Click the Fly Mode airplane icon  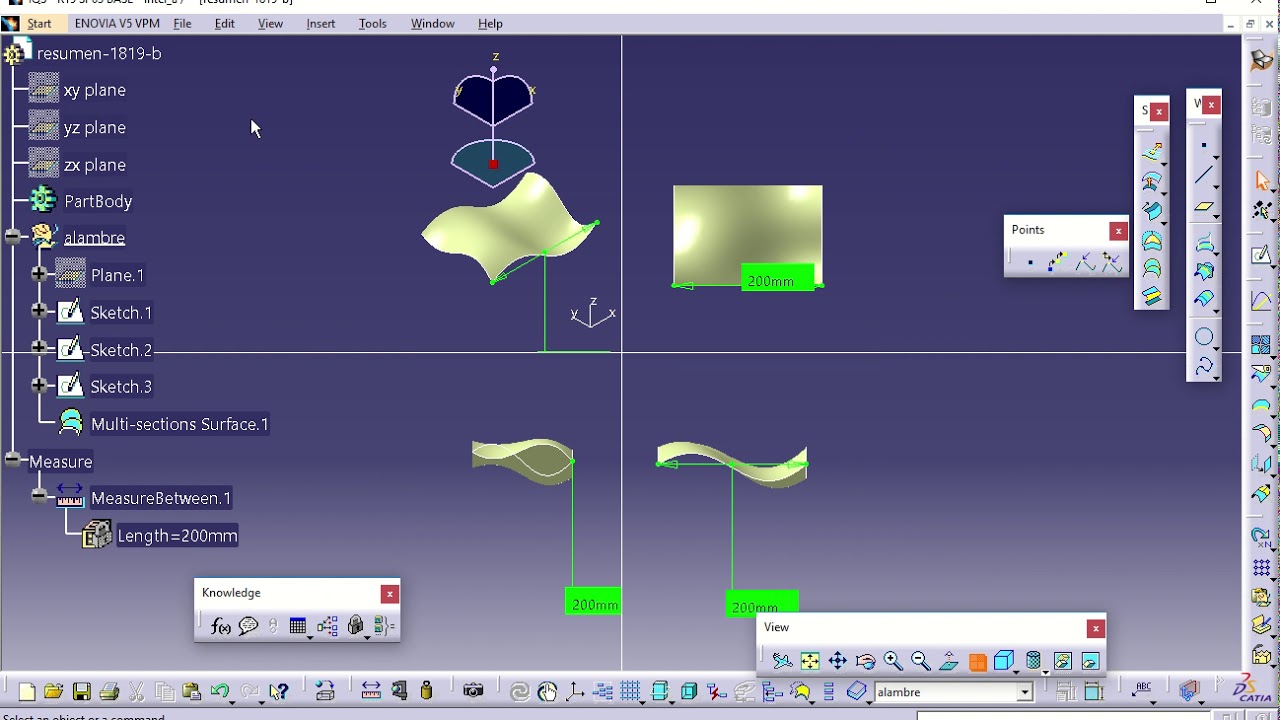point(782,661)
